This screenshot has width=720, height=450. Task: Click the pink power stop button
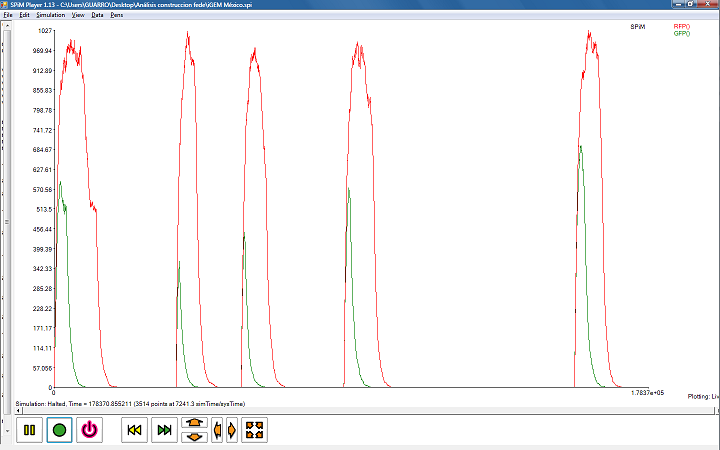coord(90,430)
